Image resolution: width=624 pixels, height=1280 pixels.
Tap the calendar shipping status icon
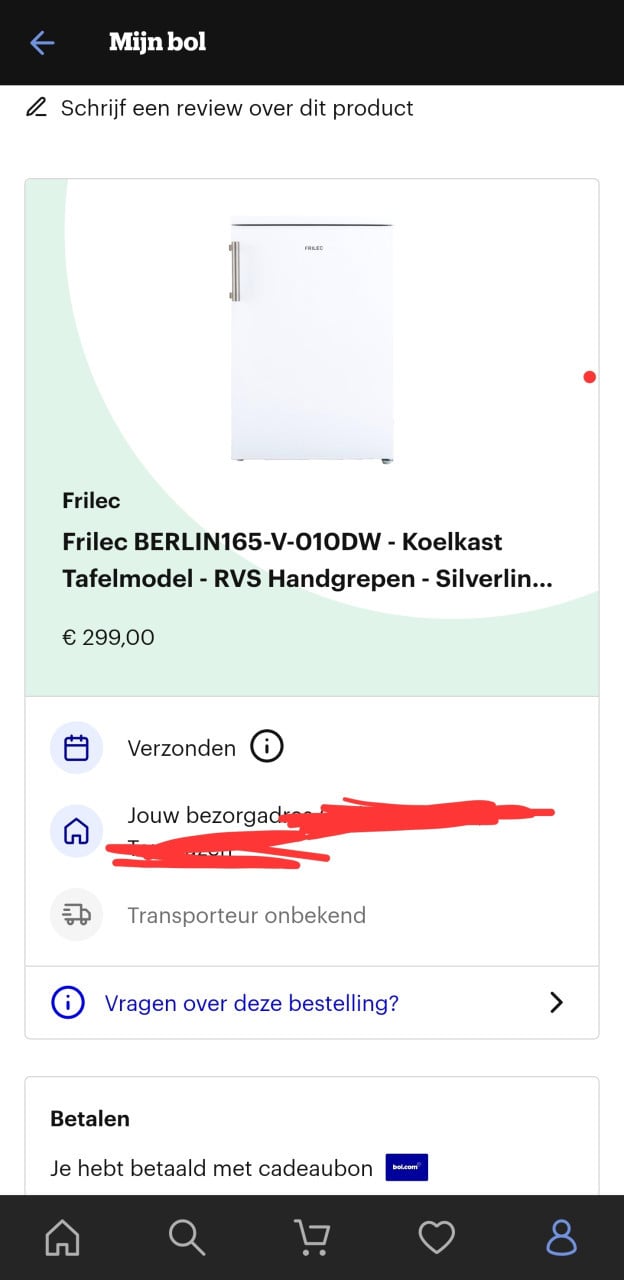point(76,748)
